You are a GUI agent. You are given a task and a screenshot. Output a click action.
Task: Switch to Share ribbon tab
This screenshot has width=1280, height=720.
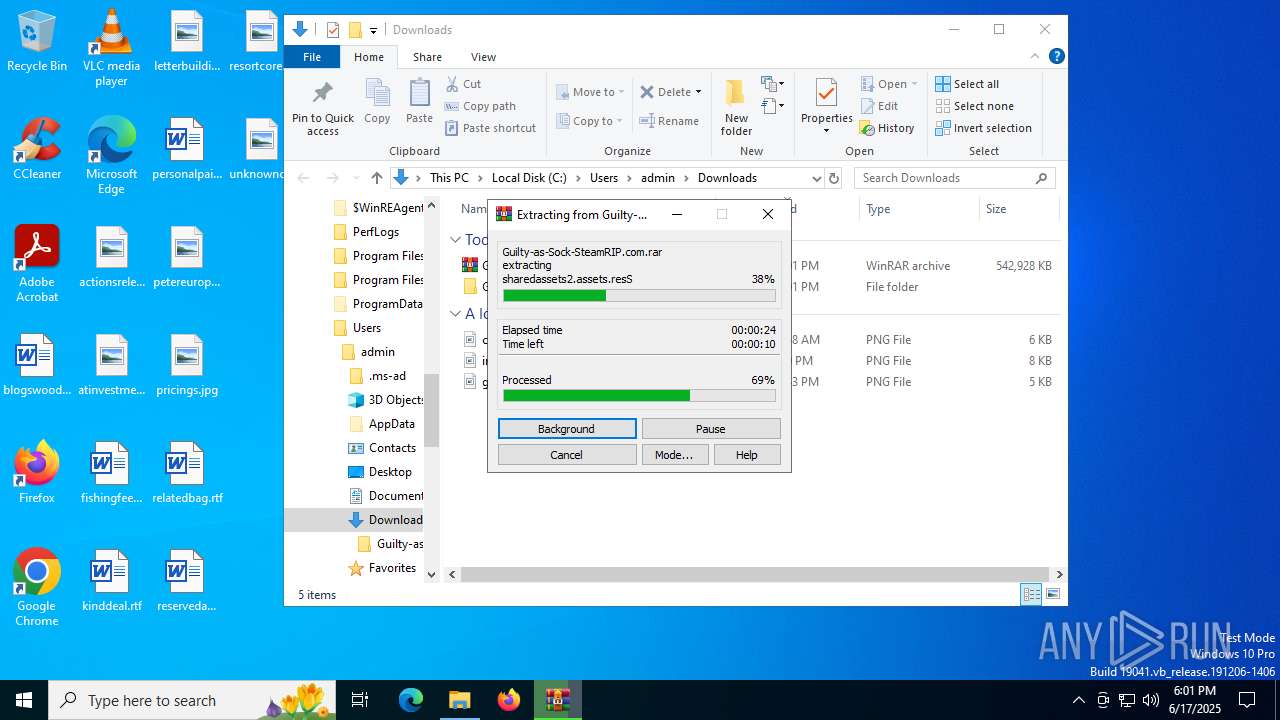[x=427, y=57]
